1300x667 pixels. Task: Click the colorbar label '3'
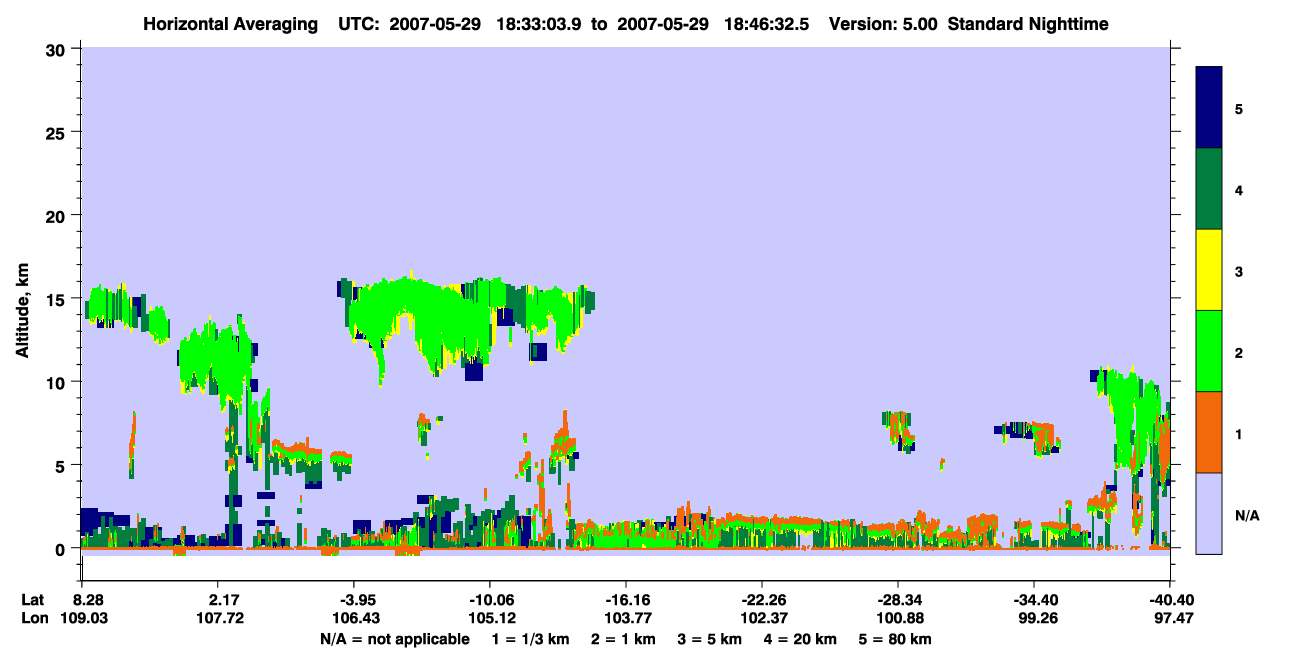tap(1239, 271)
